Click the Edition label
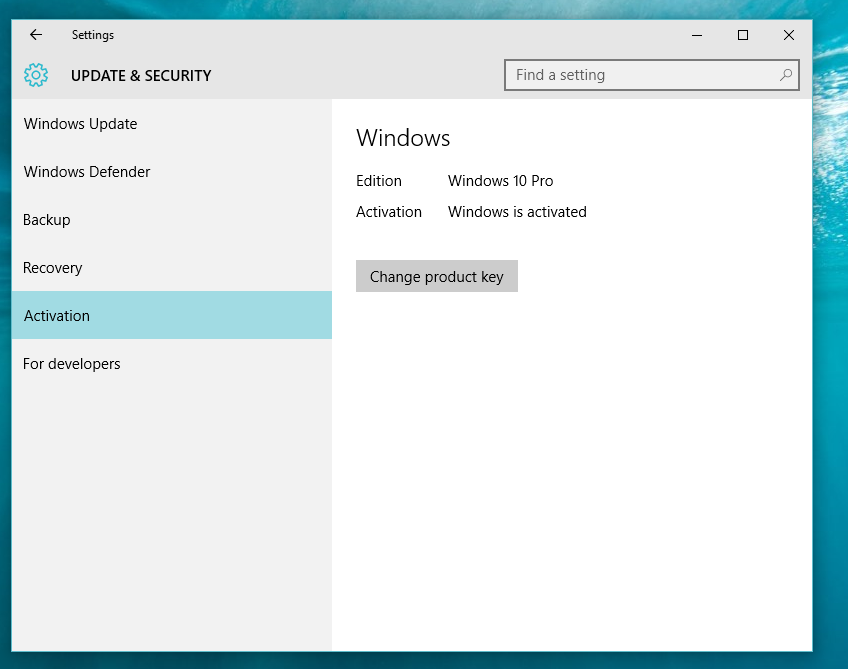 coord(379,181)
